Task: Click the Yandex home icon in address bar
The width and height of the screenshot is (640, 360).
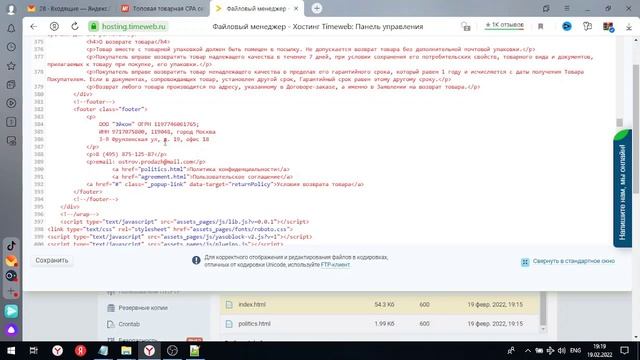Action: (x=54, y=27)
